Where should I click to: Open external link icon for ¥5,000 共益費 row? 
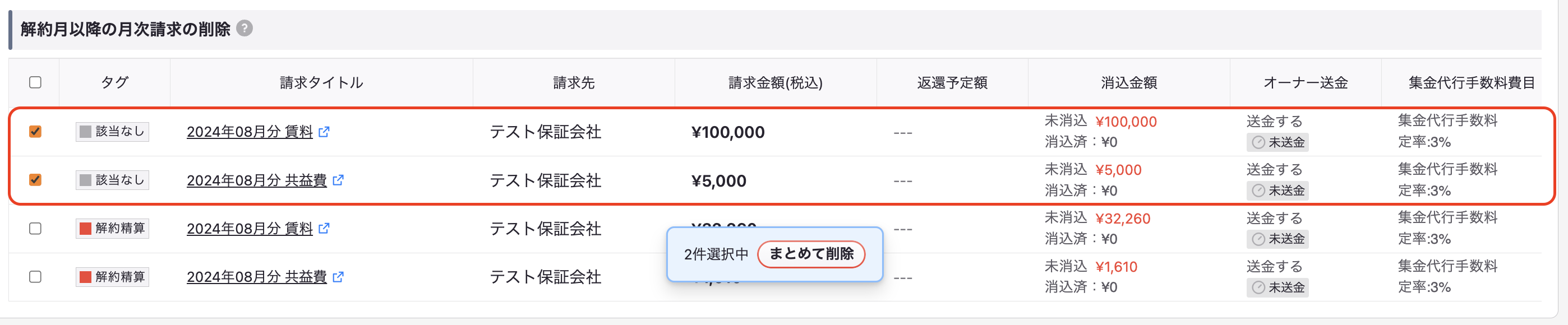[x=338, y=180]
